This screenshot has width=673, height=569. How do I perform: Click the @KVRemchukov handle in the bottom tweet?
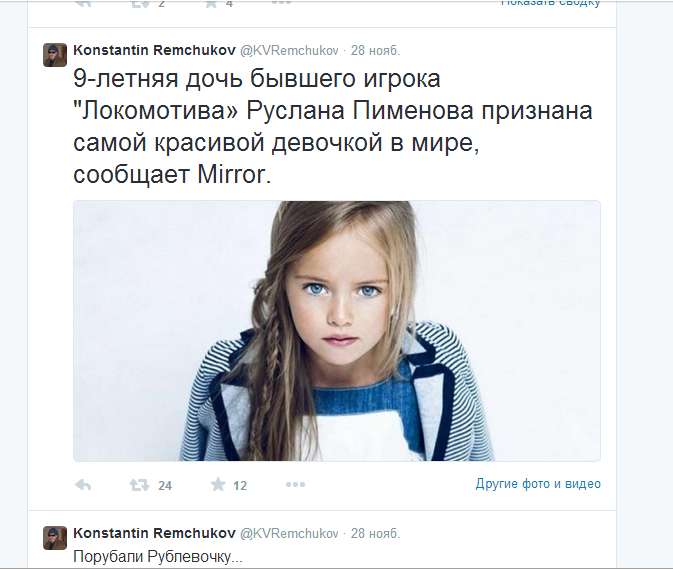click(x=289, y=533)
